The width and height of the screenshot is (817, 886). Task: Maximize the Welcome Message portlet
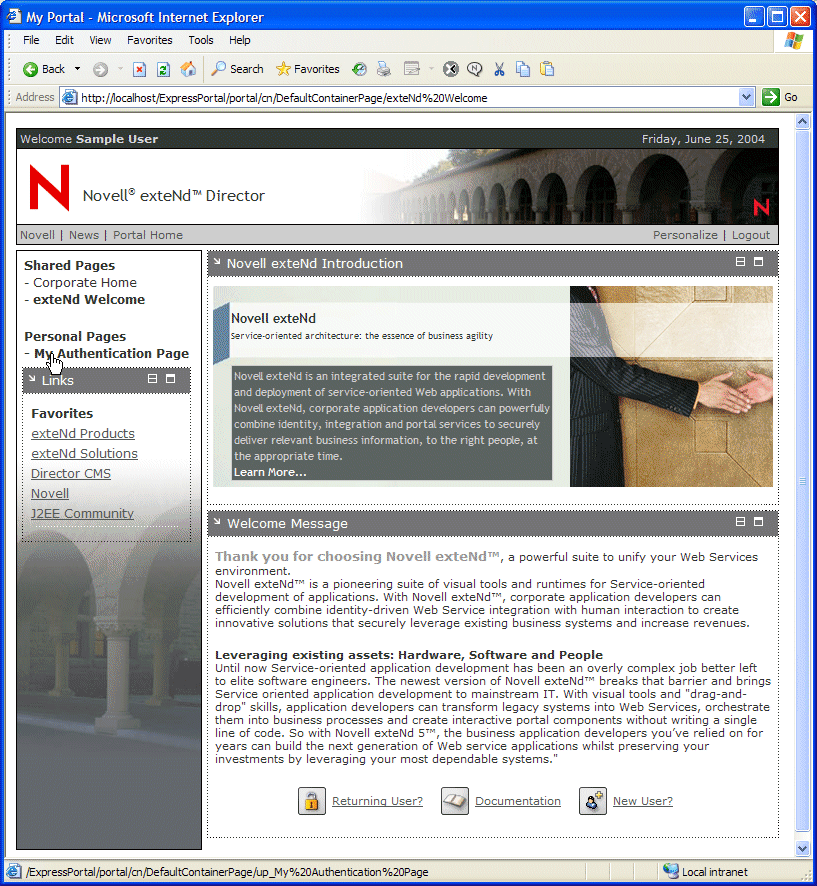pyautogui.click(x=758, y=522)
